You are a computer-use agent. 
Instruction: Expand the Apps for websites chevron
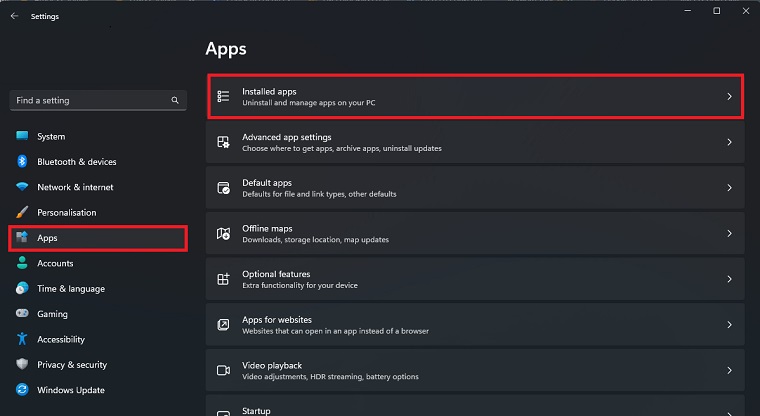(x=729, y=325)
